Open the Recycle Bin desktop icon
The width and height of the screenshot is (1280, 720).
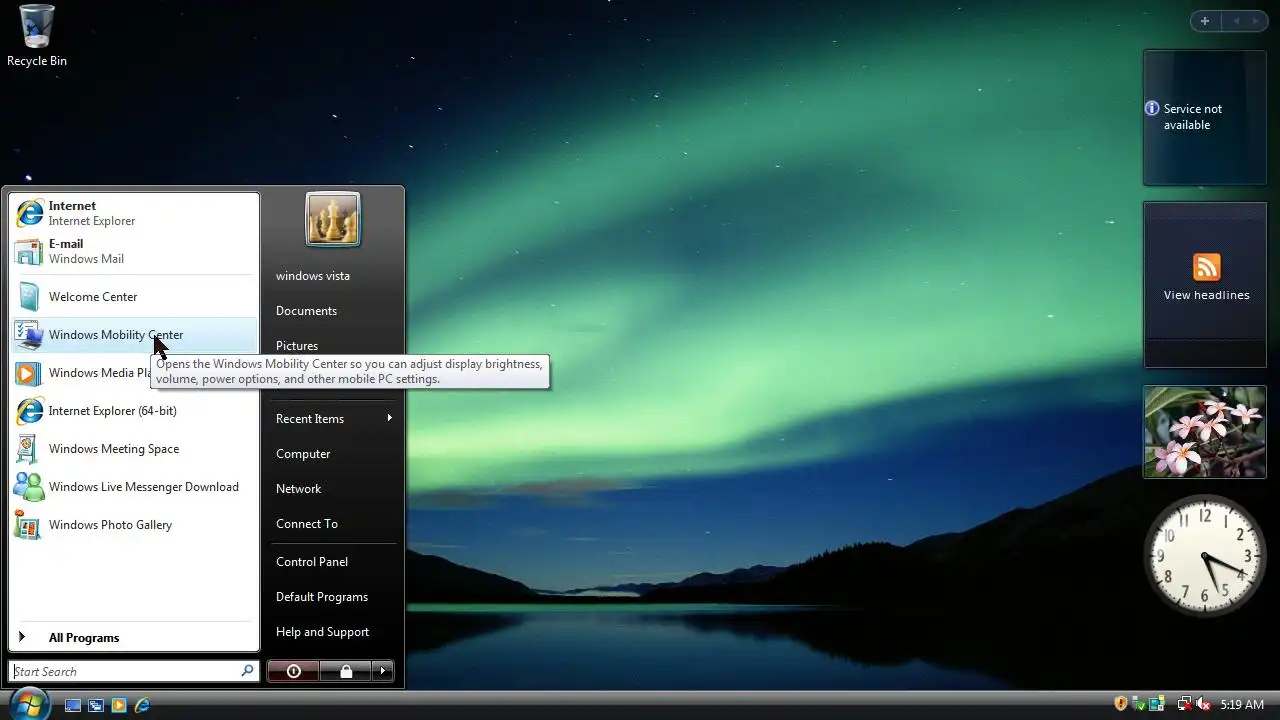point(37,36)
